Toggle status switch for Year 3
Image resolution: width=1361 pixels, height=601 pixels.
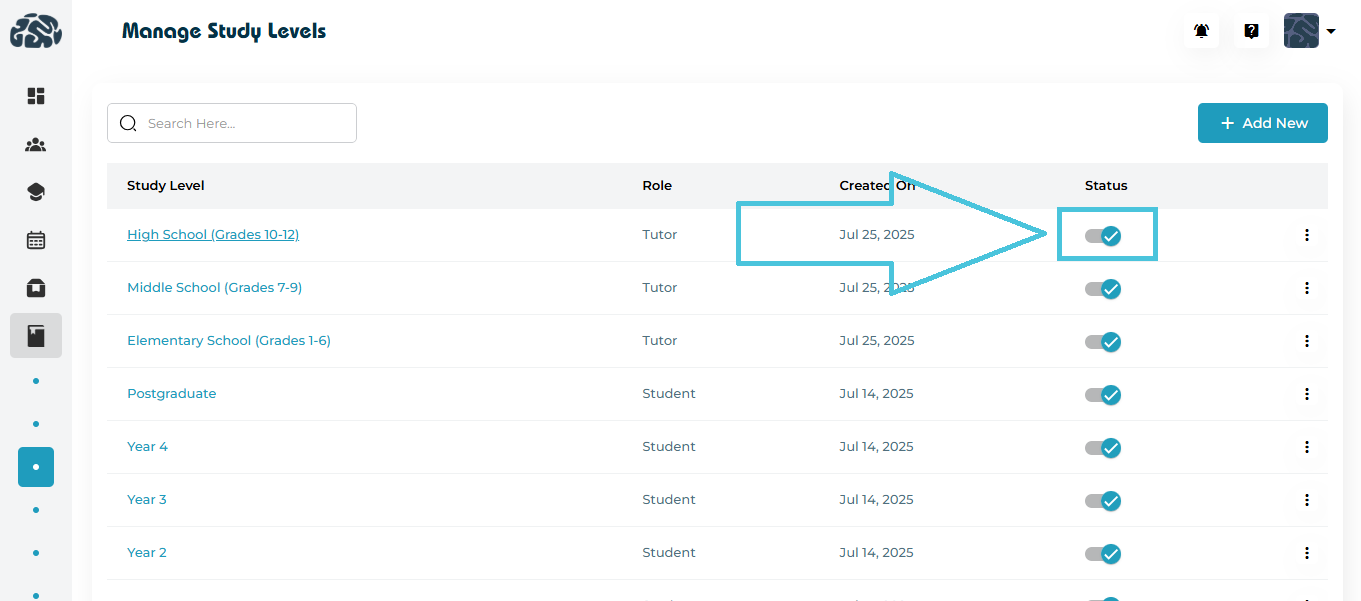coord(1103,501)
